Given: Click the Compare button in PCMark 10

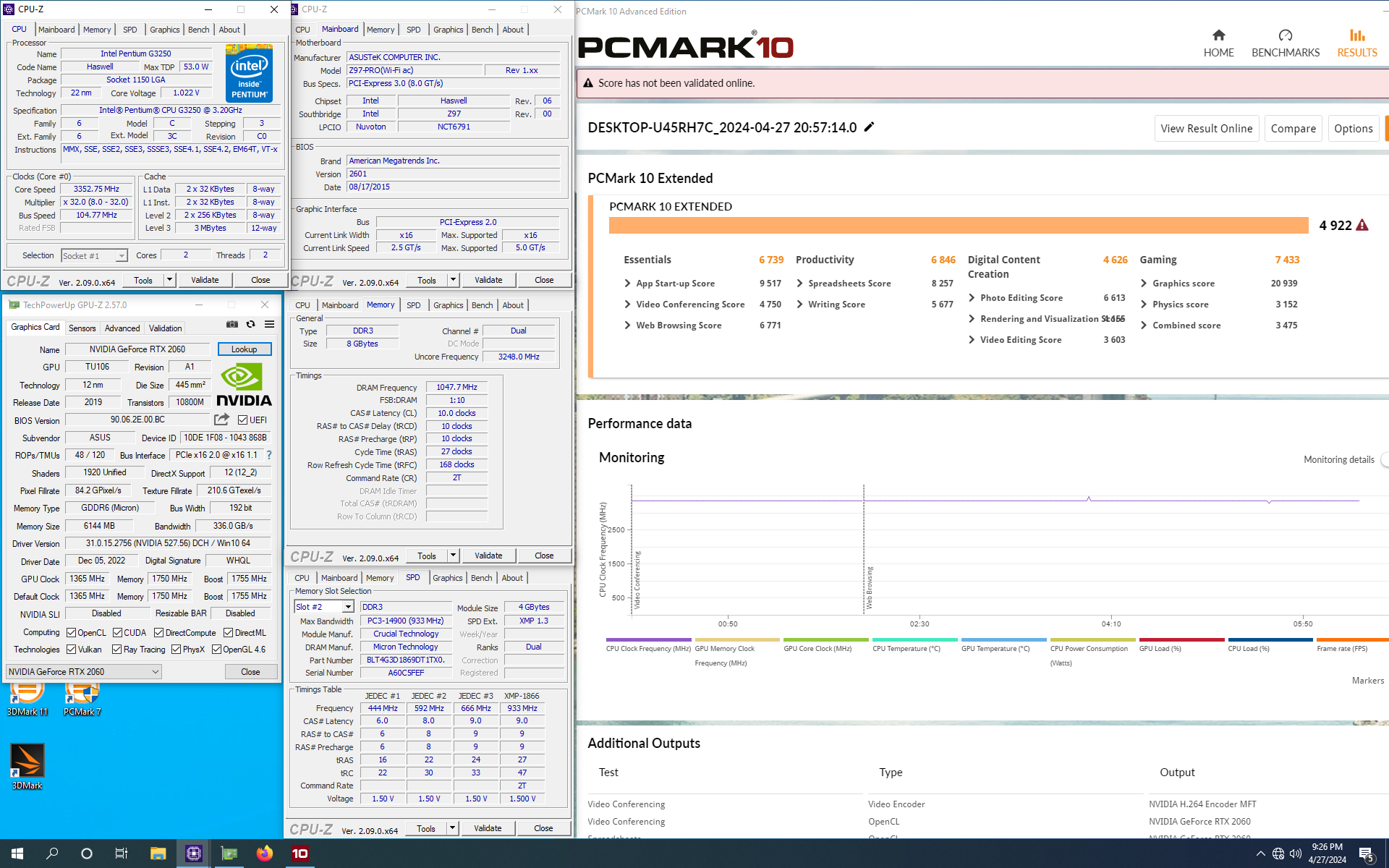Looking at the screenshot, I should [x=1293, y=129].
